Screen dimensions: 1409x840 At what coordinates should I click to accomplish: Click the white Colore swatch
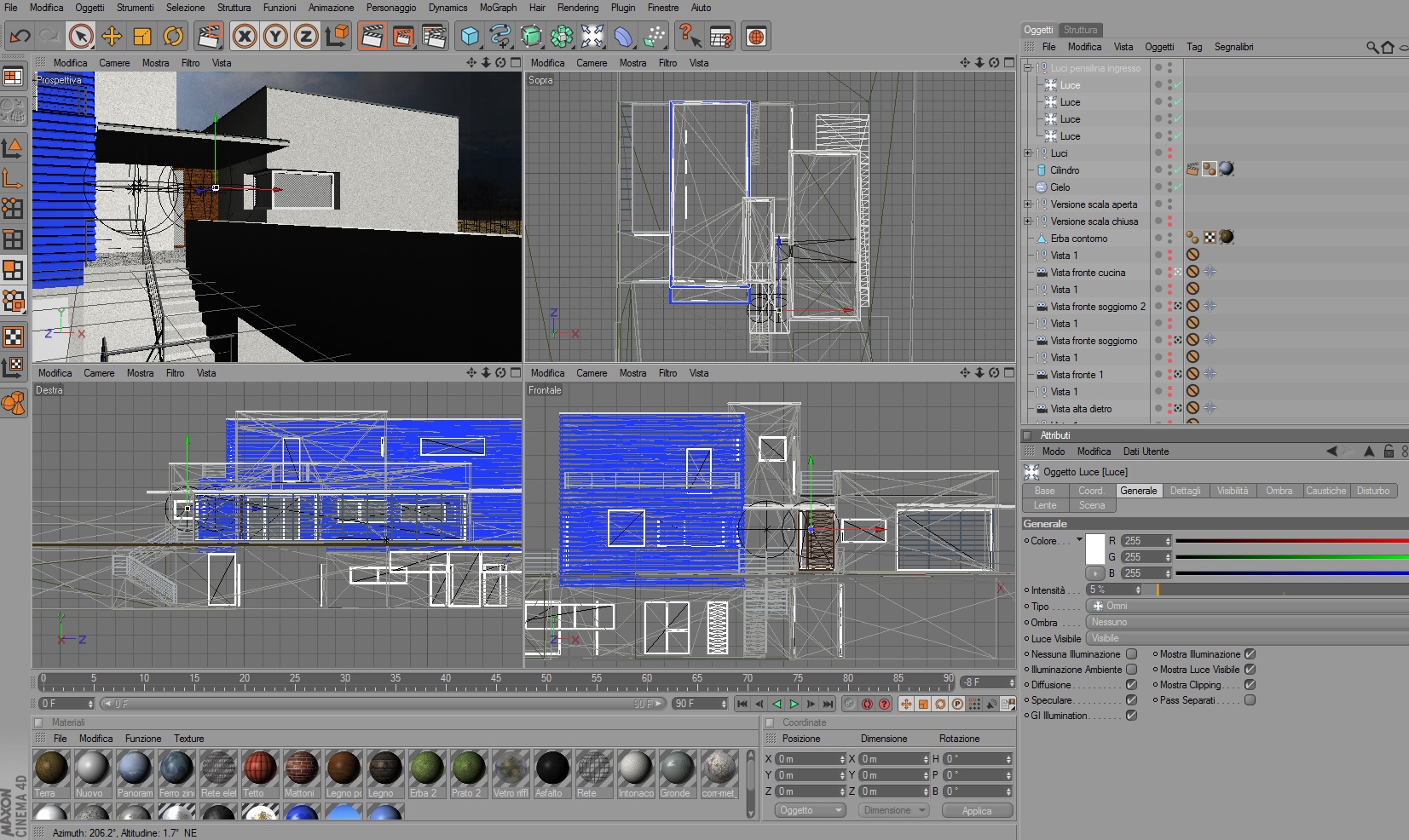1095,549
